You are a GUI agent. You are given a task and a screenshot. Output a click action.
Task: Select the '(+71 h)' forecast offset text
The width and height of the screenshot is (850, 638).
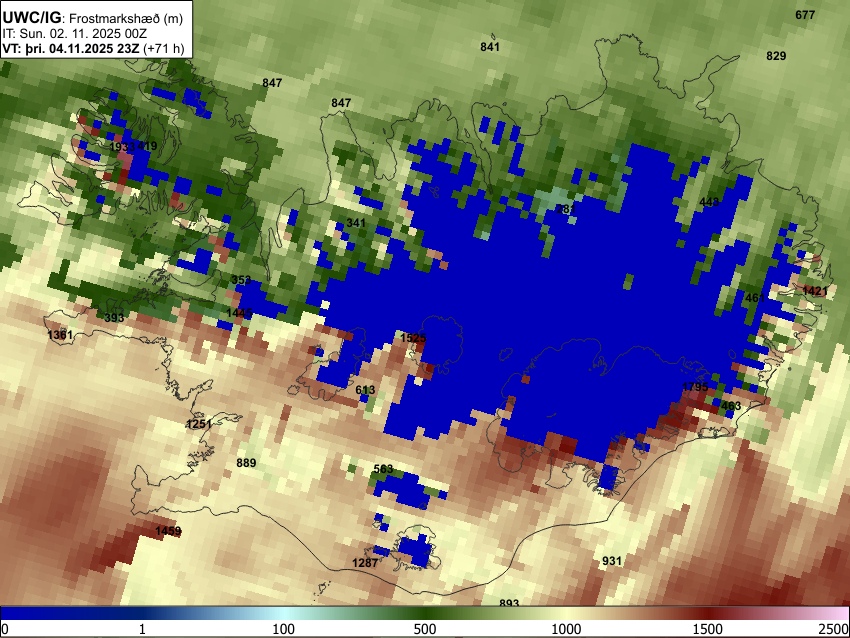(x=164, y=49)
